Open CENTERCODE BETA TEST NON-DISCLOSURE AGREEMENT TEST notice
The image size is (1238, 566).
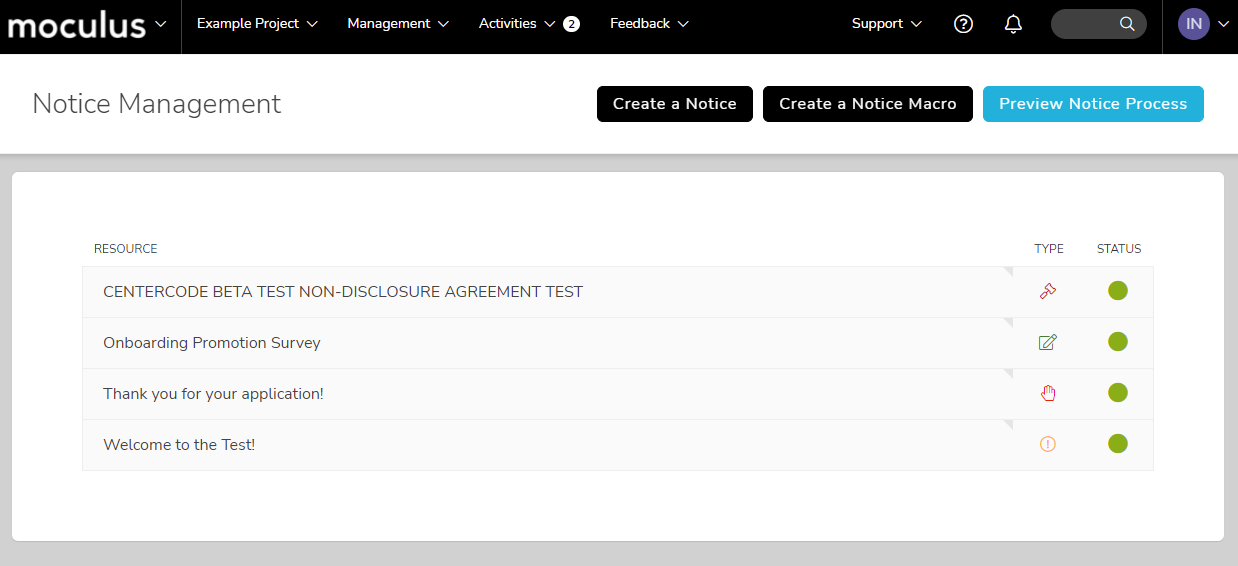click(343, 292)
